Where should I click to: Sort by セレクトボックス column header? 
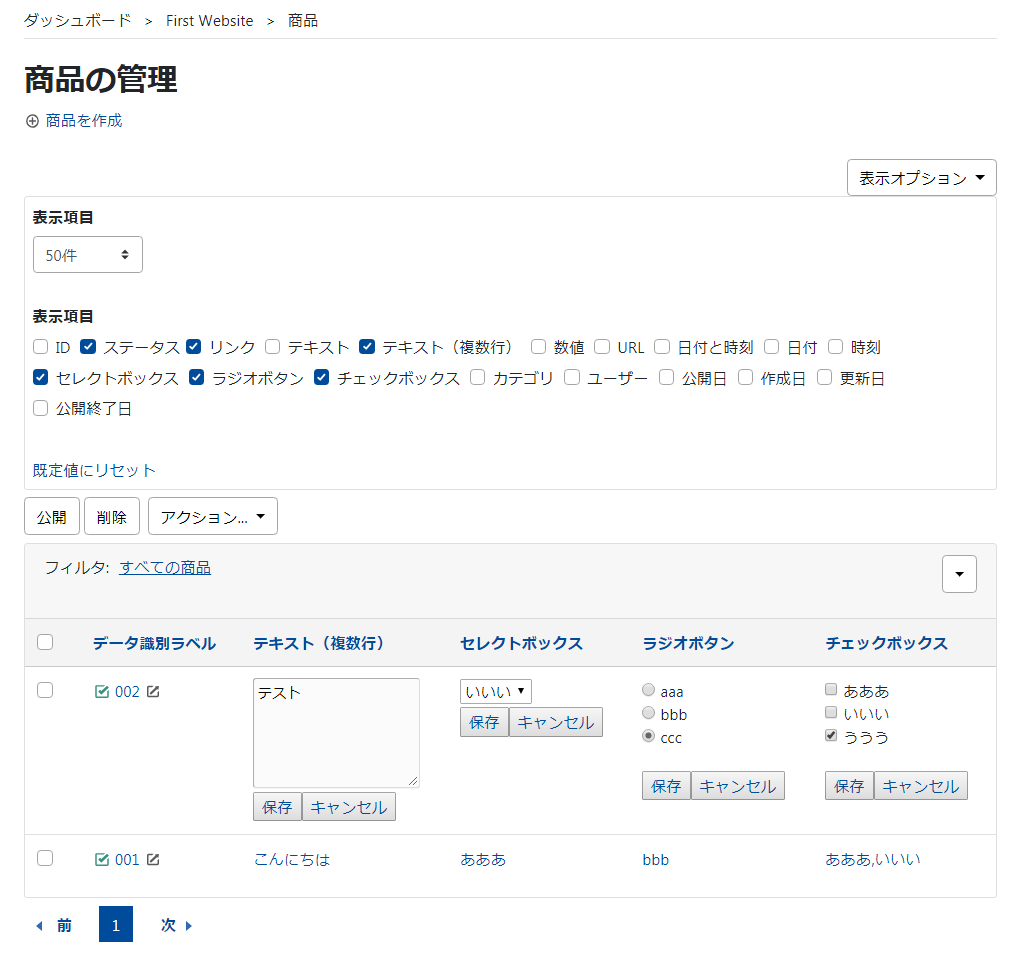pyautogui.click(x=521, y=643)
